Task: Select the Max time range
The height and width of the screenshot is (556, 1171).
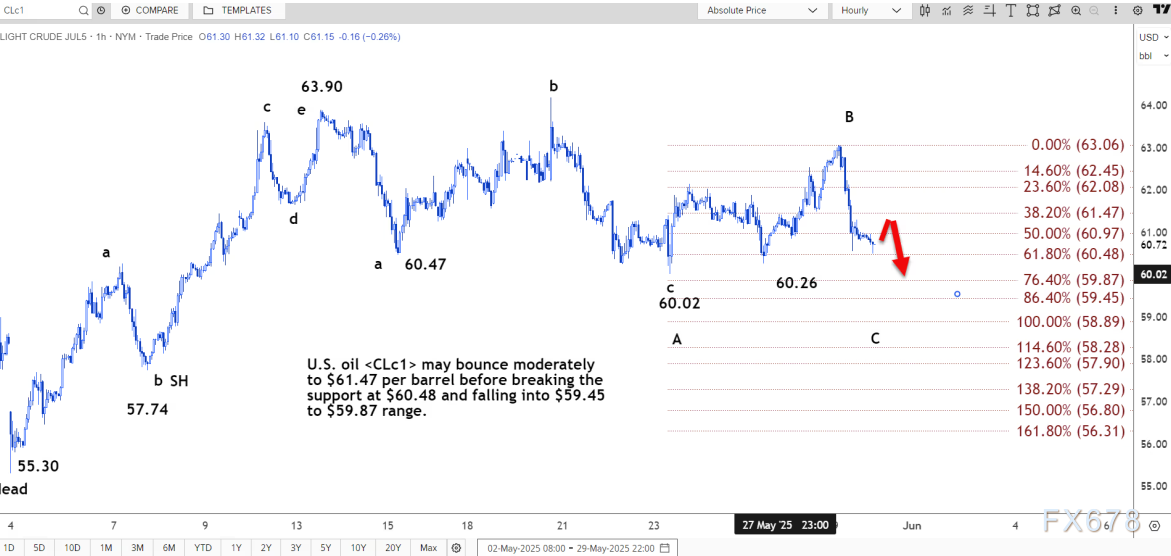Action: 428,548
